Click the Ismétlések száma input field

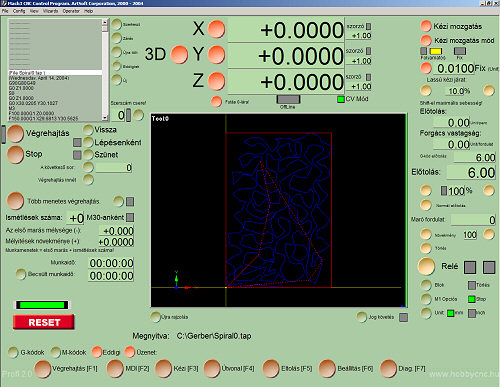point(75,218)
